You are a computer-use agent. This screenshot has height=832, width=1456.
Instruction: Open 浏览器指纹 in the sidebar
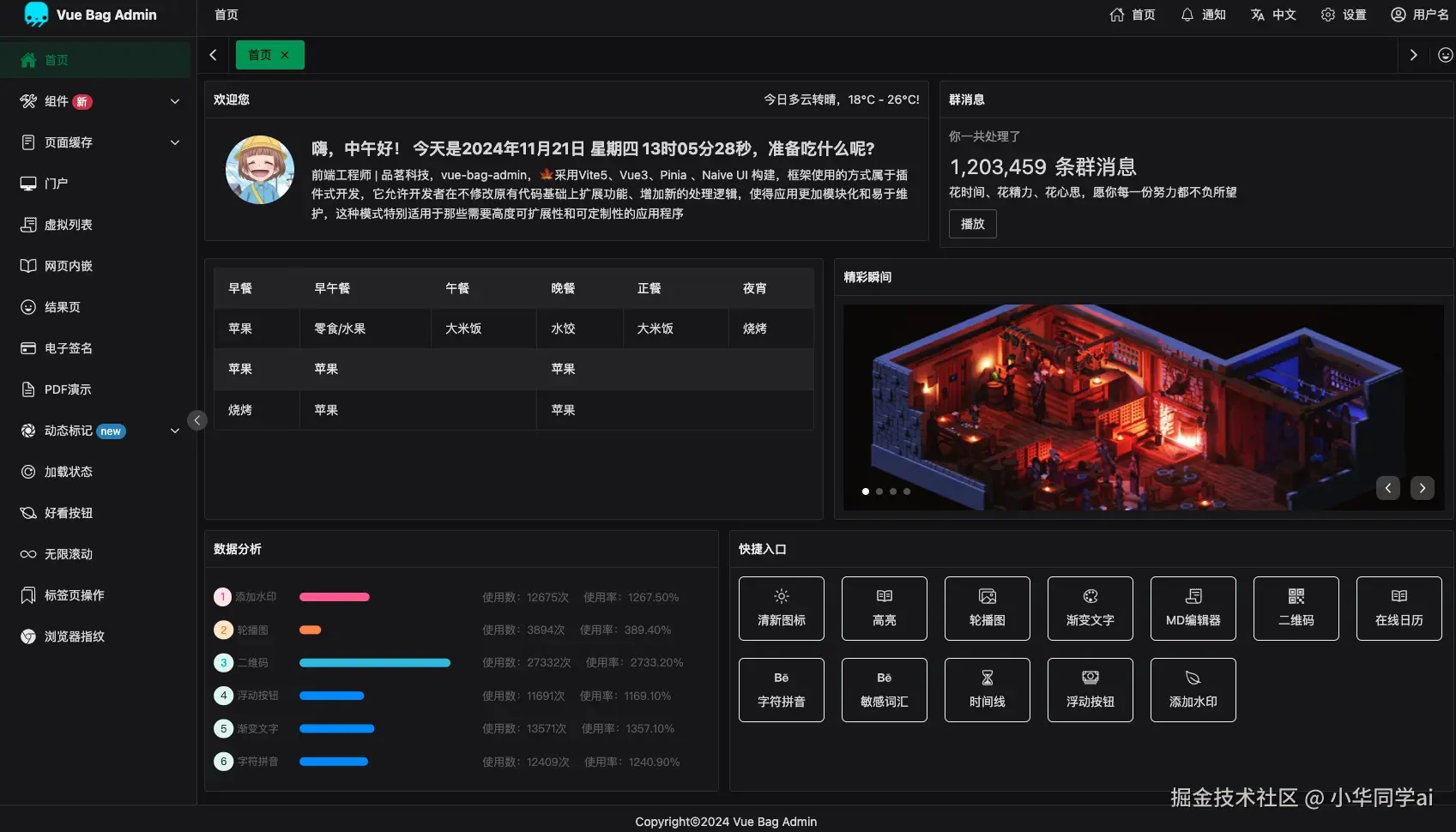click(x=95, y=636)
